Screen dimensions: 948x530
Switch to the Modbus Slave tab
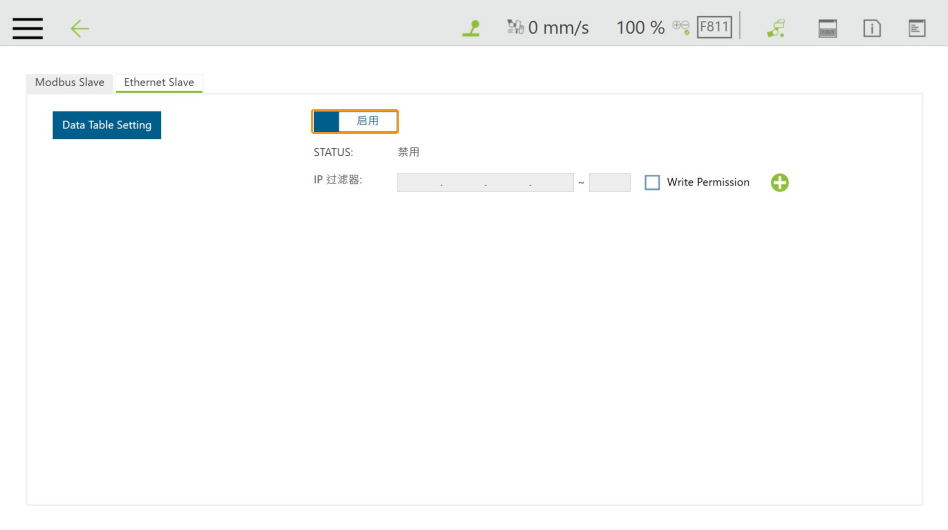[x=70, y=82]
